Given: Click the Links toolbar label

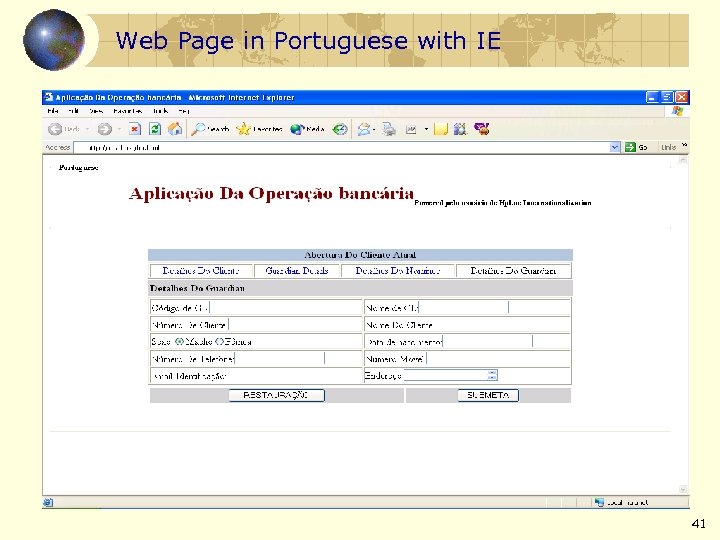Looking at the screenshot, I should 668,147.
